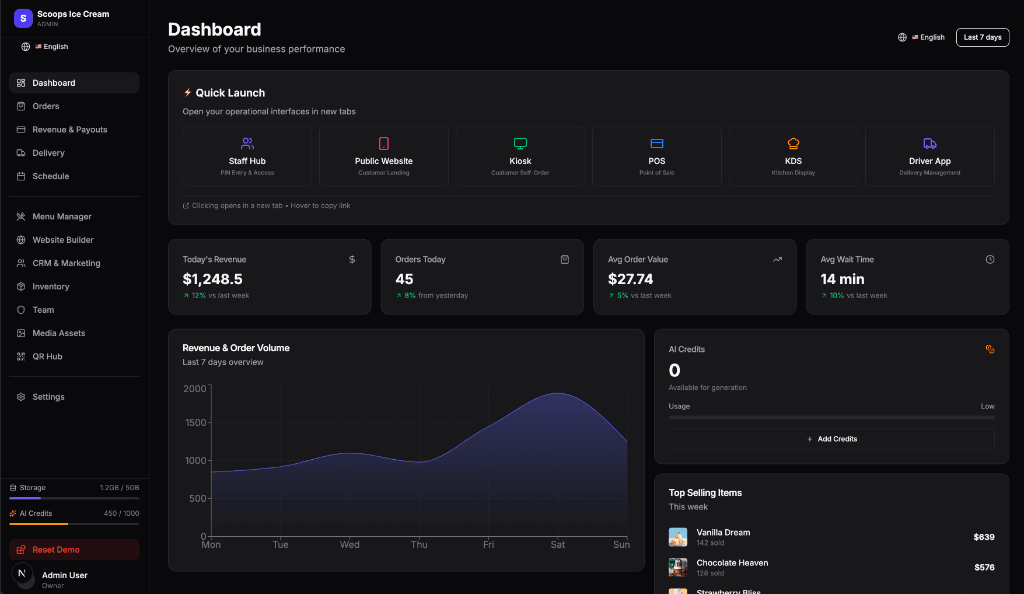Launch the Driver App

930,155
